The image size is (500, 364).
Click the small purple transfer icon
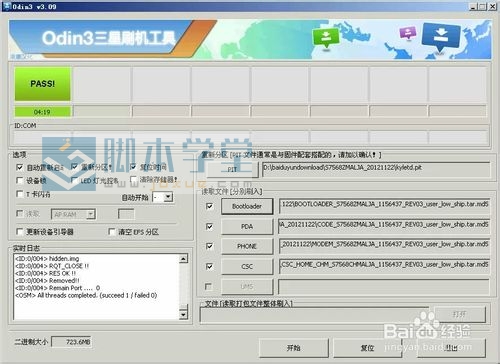tap(408, 33)
